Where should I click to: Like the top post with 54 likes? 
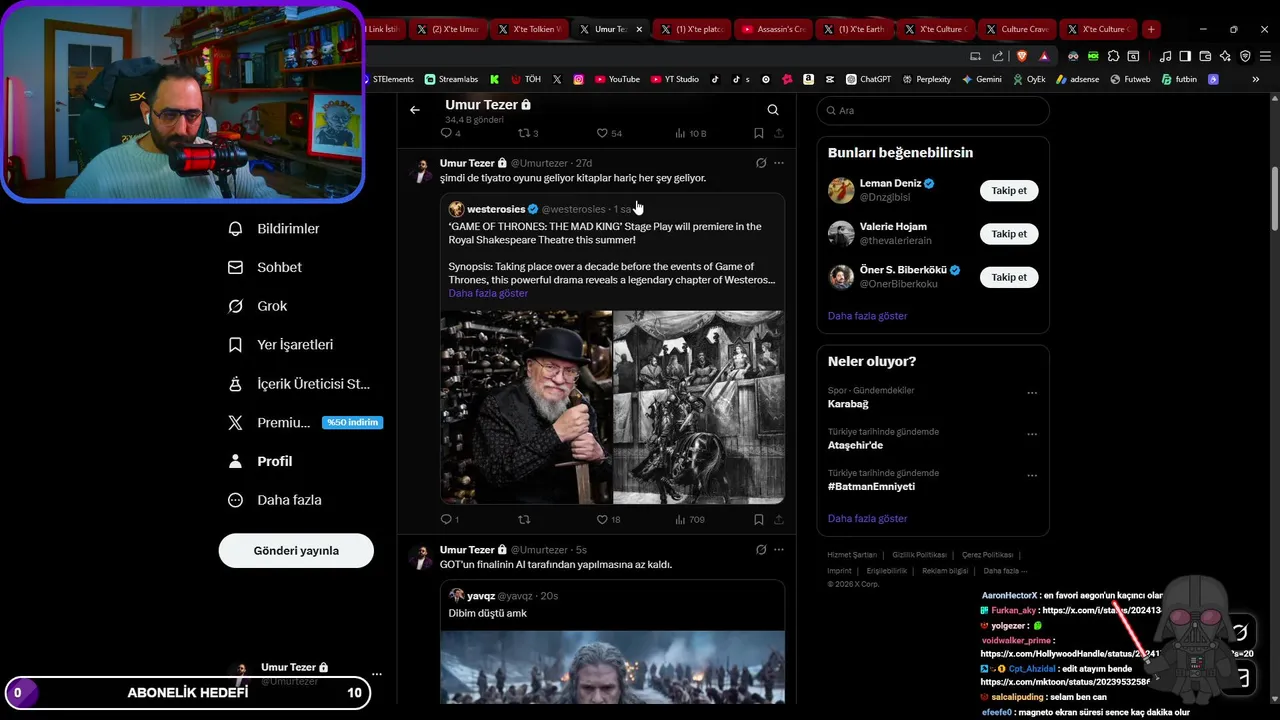tap(609, 133)
